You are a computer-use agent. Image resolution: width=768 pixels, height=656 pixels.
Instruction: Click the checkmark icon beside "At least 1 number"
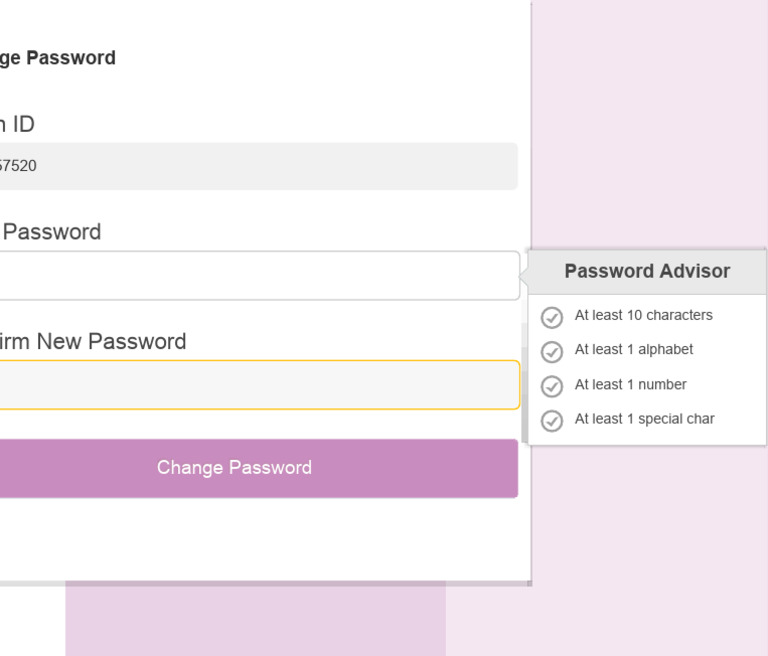pyautogui.click(x=552, y=386)
